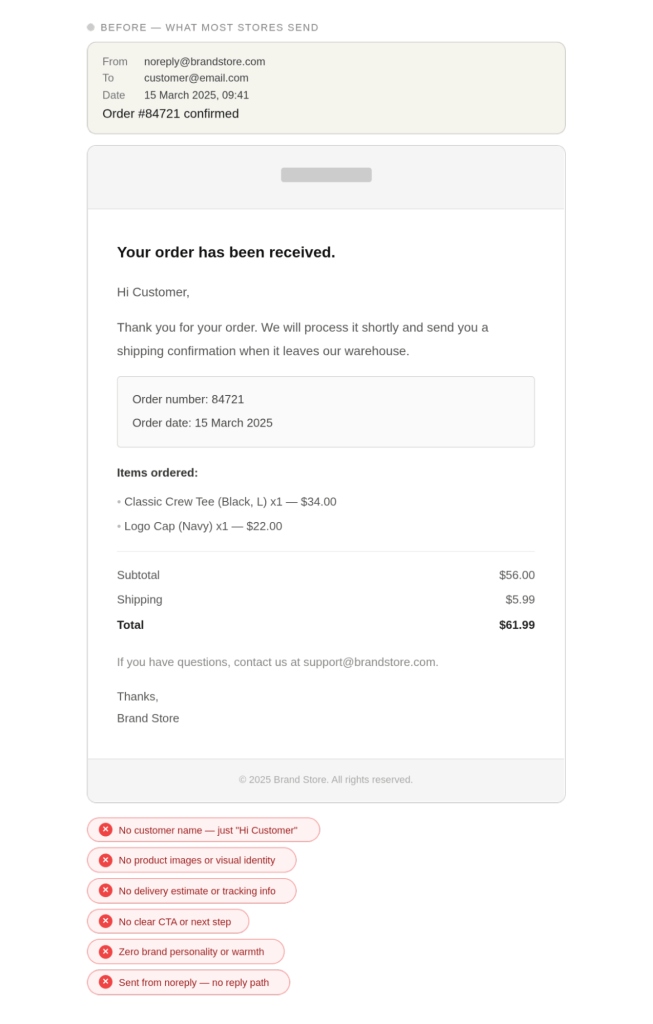The image size is (653, 1024).
Task: Click the gray logo placeholder in email header
Action: tap(326, 175)
